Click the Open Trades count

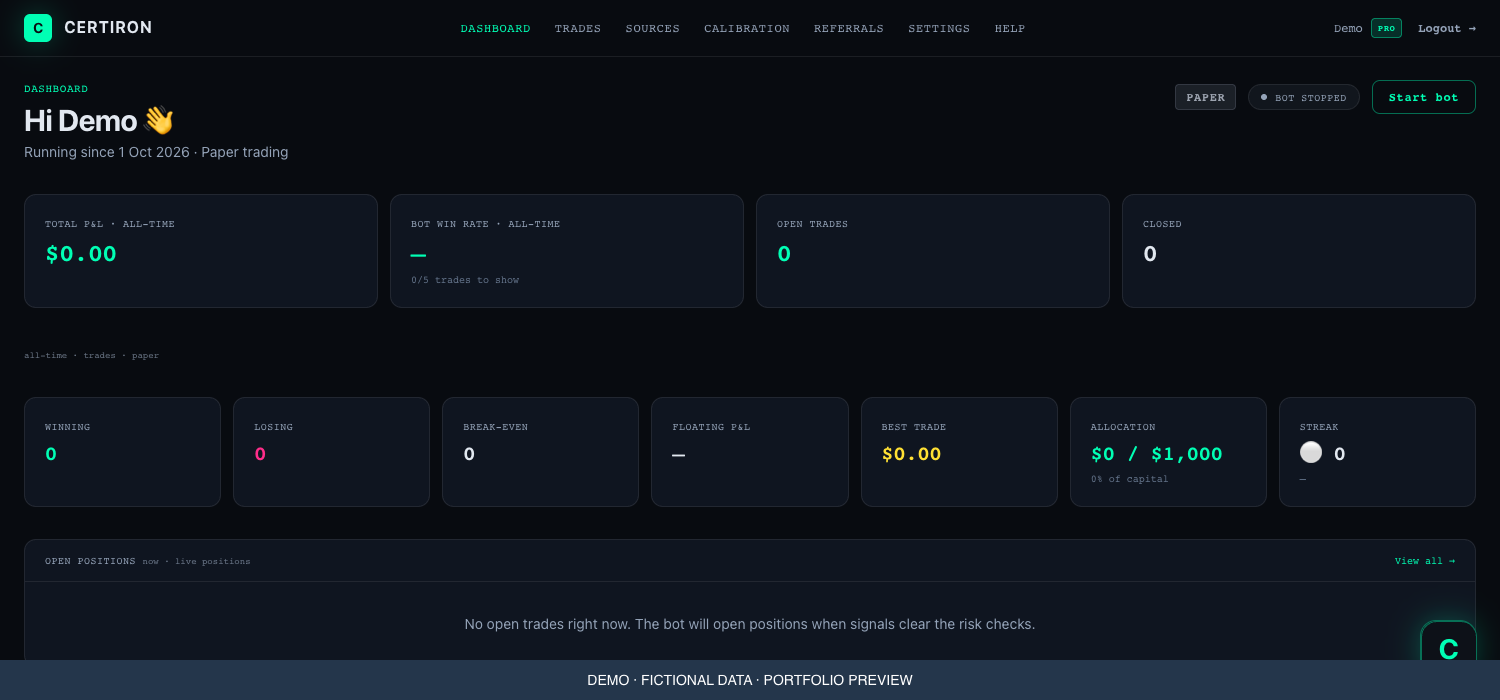784,254
